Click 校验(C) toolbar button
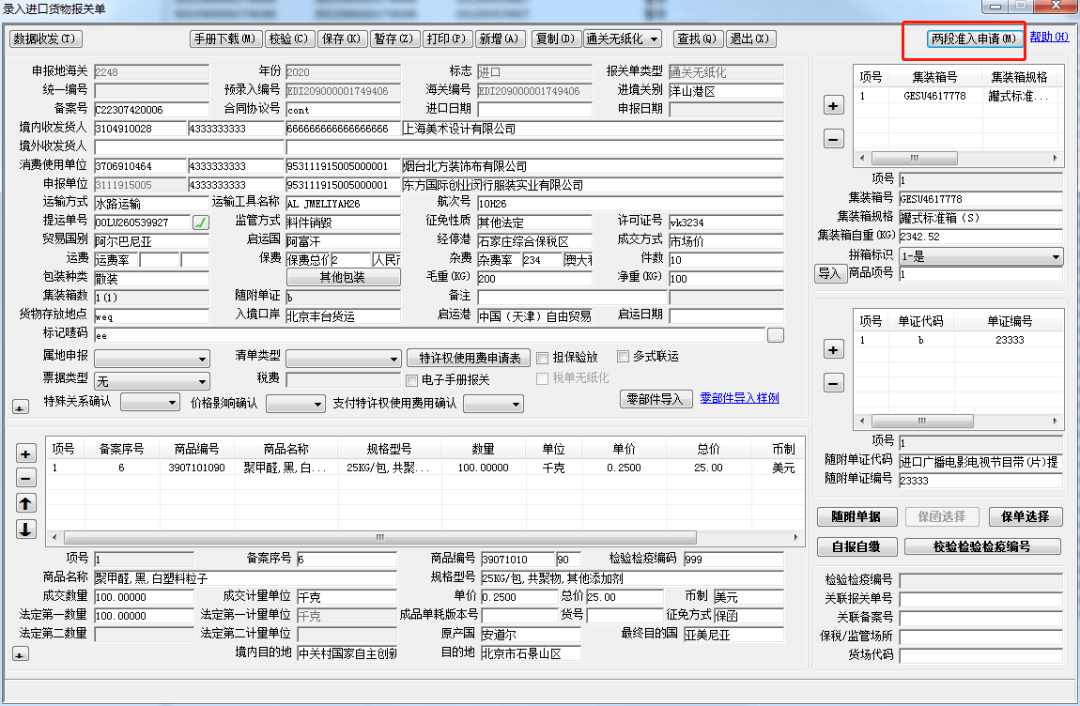 tap(289, 39)
